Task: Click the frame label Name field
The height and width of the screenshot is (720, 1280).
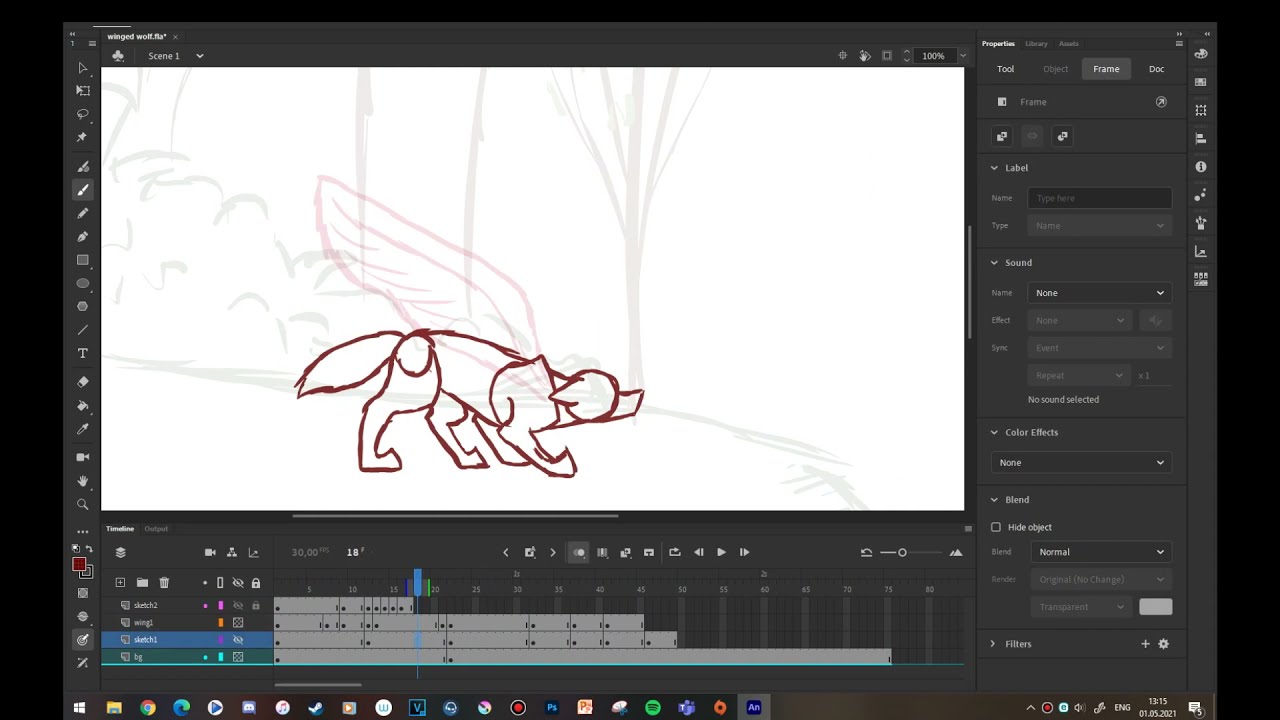Action: pos(1100,198)
